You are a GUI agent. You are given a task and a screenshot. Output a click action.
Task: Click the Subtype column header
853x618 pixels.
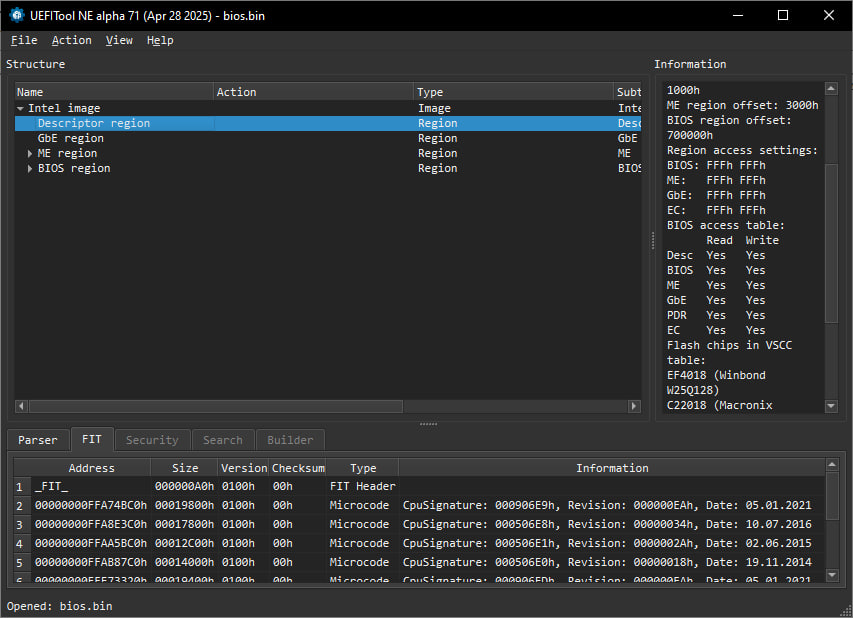click(x=627, y=92)
